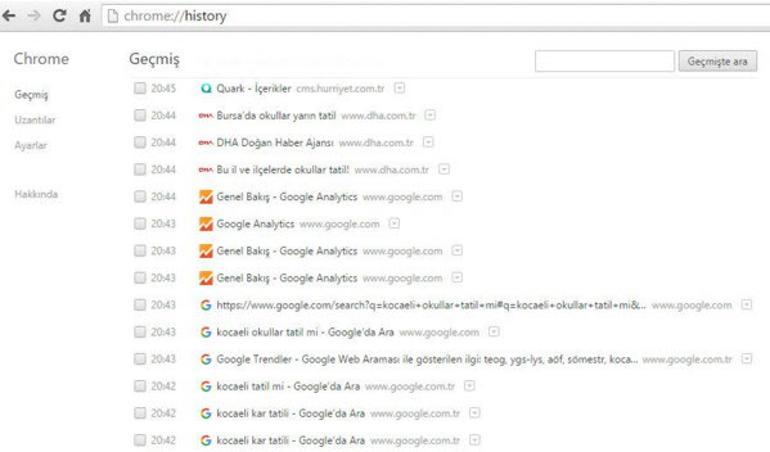Click Google icon beside kocaeli tatil mi entry

[207, 385]
